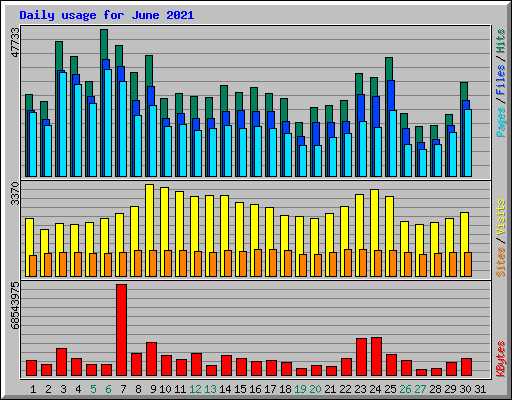Screen dimensions: 512x400
Task: Click day label 10 on x-axis
Action: [165, 389]
